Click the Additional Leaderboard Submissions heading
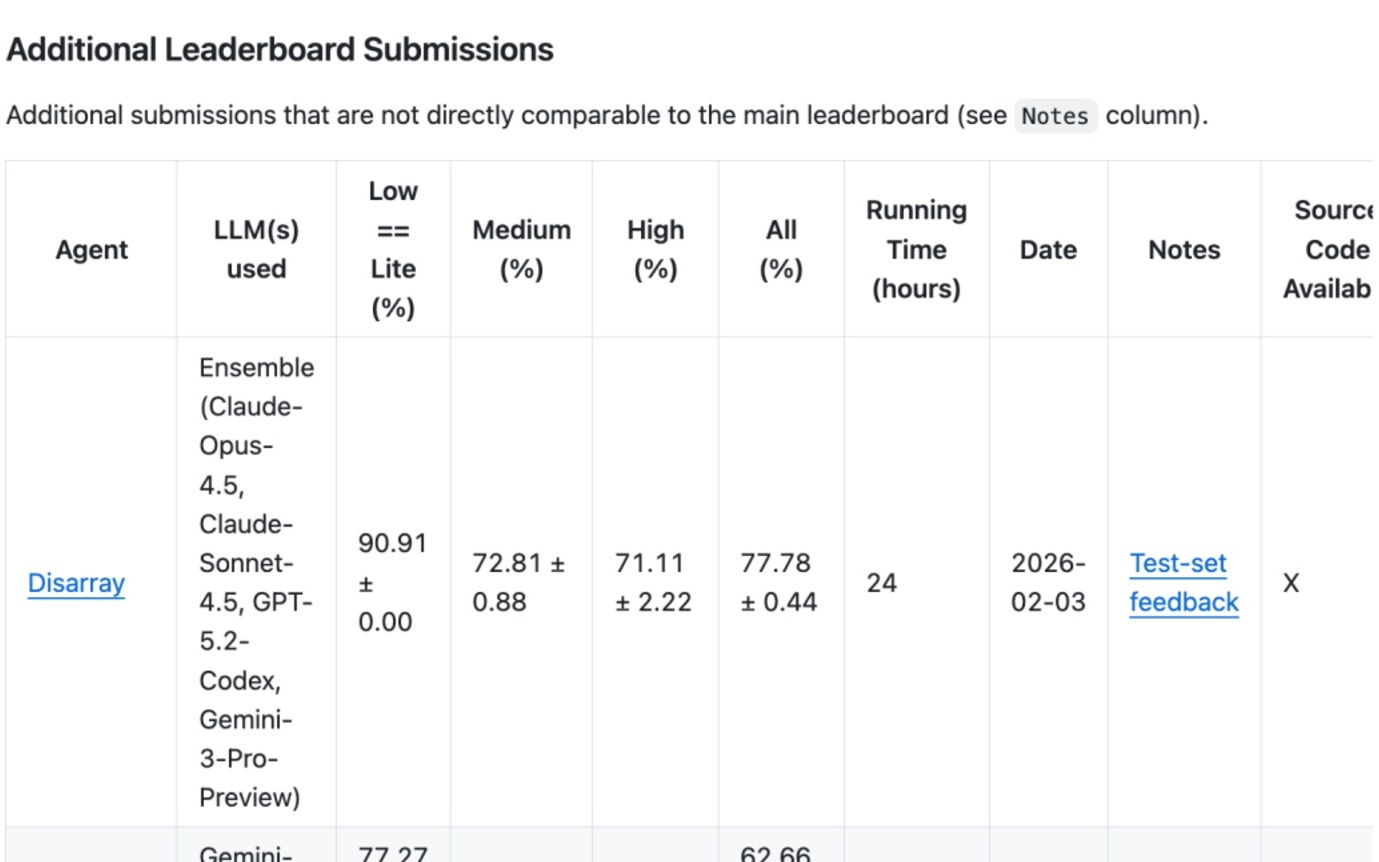Screen dimensions: 1379x862 pos(280,50)
